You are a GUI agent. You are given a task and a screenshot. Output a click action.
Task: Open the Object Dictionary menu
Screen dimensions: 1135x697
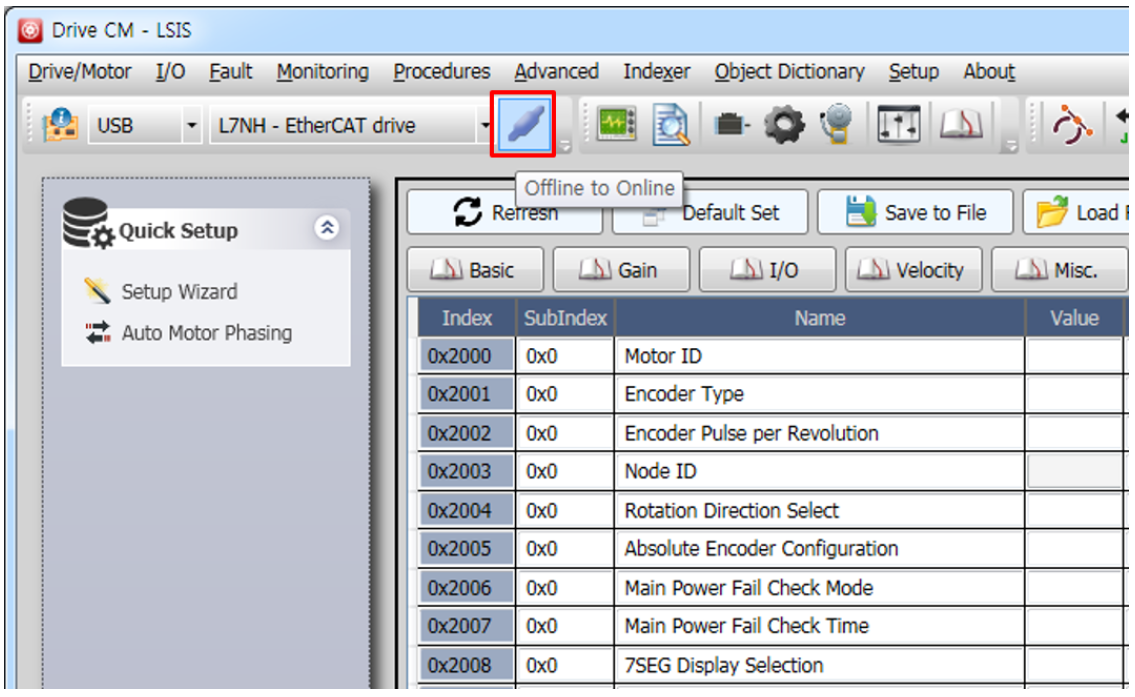point(789,72)
